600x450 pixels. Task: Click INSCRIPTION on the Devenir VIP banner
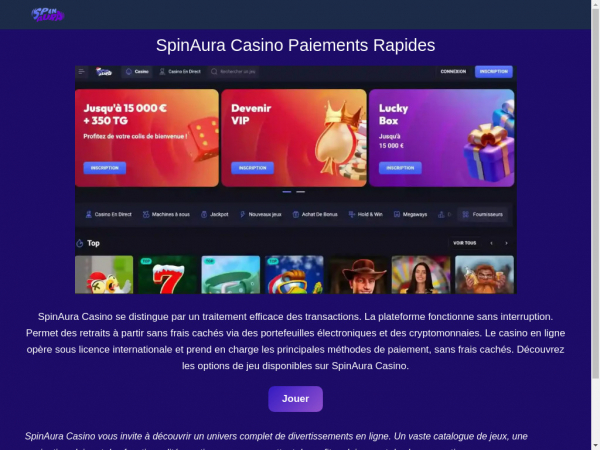(x=253, y=168)
